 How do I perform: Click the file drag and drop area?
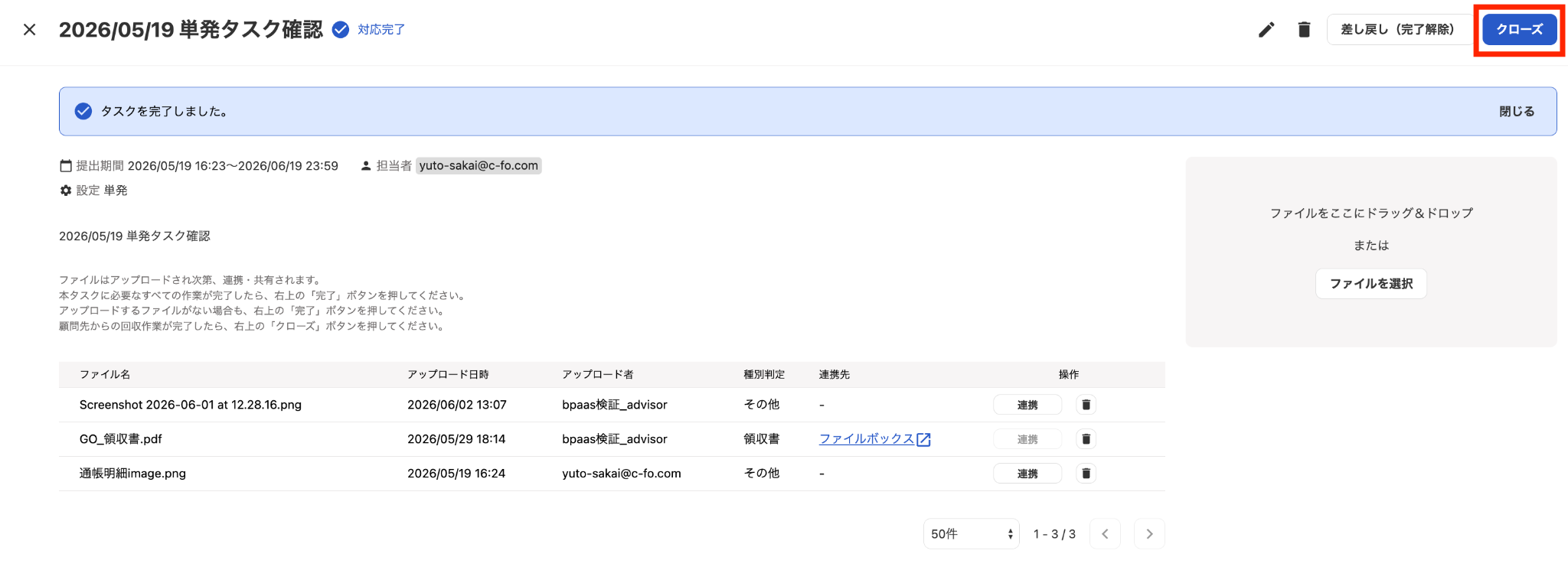tap(1370, 252)
